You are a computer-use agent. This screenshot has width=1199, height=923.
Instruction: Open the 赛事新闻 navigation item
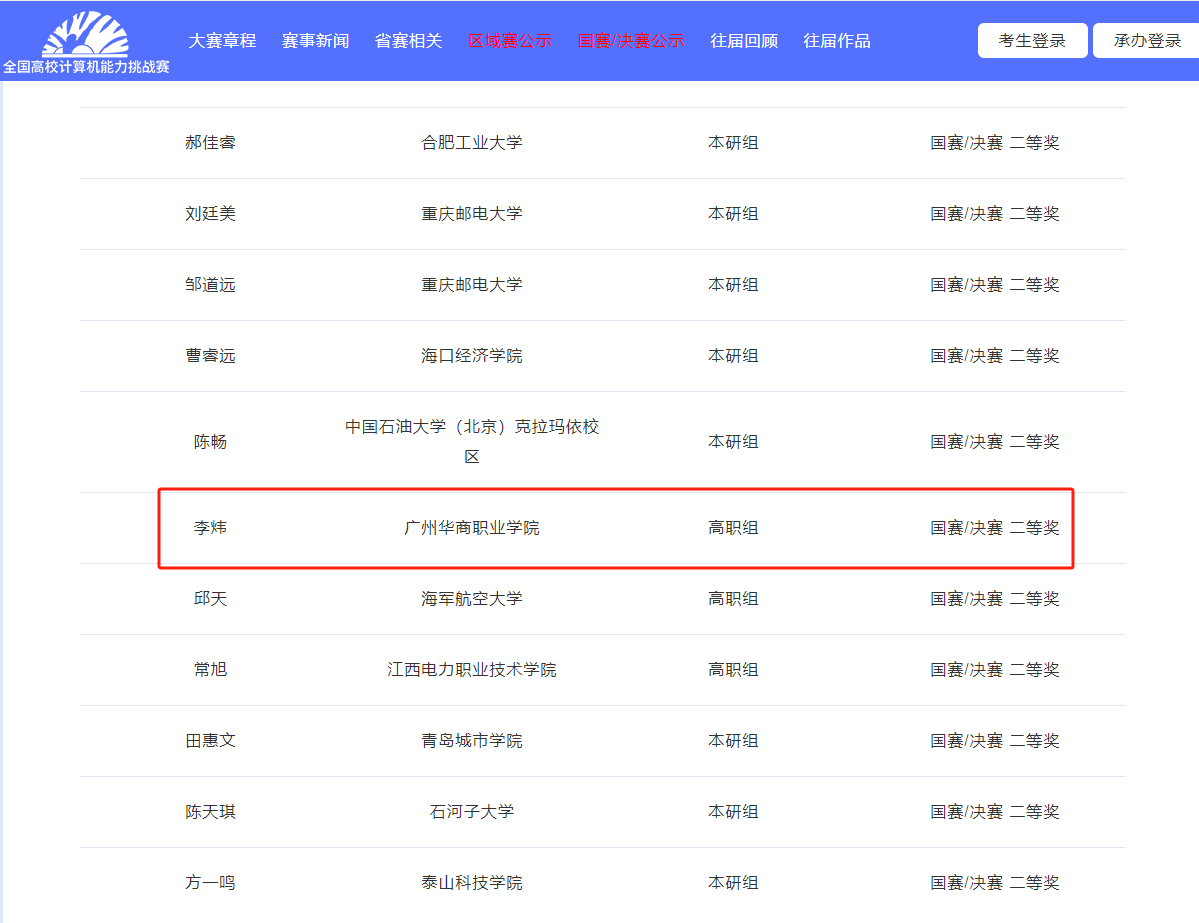tap(315, 41)
